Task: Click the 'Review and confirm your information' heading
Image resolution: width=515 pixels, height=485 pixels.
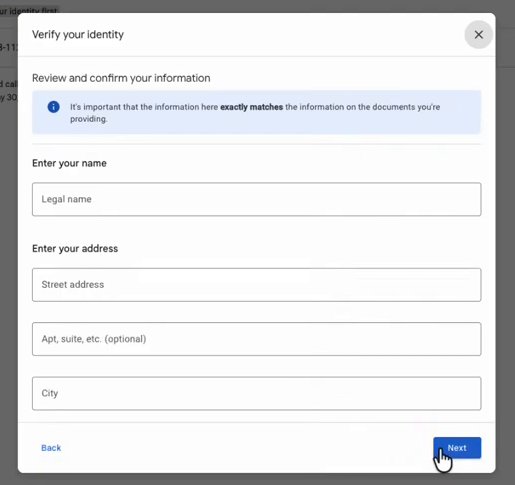Action: pyautogui.click(x=121, y=78)
